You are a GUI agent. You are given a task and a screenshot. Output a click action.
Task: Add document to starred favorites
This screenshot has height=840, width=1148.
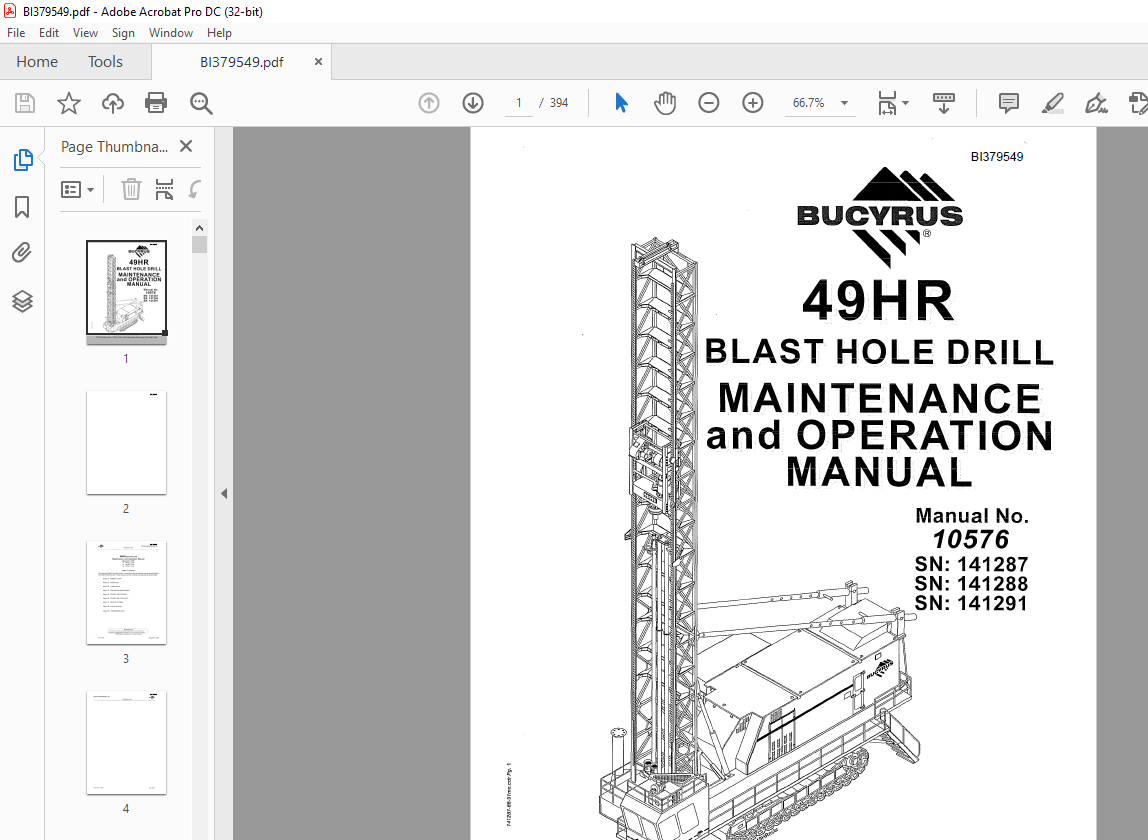click(x=69, y=103)
